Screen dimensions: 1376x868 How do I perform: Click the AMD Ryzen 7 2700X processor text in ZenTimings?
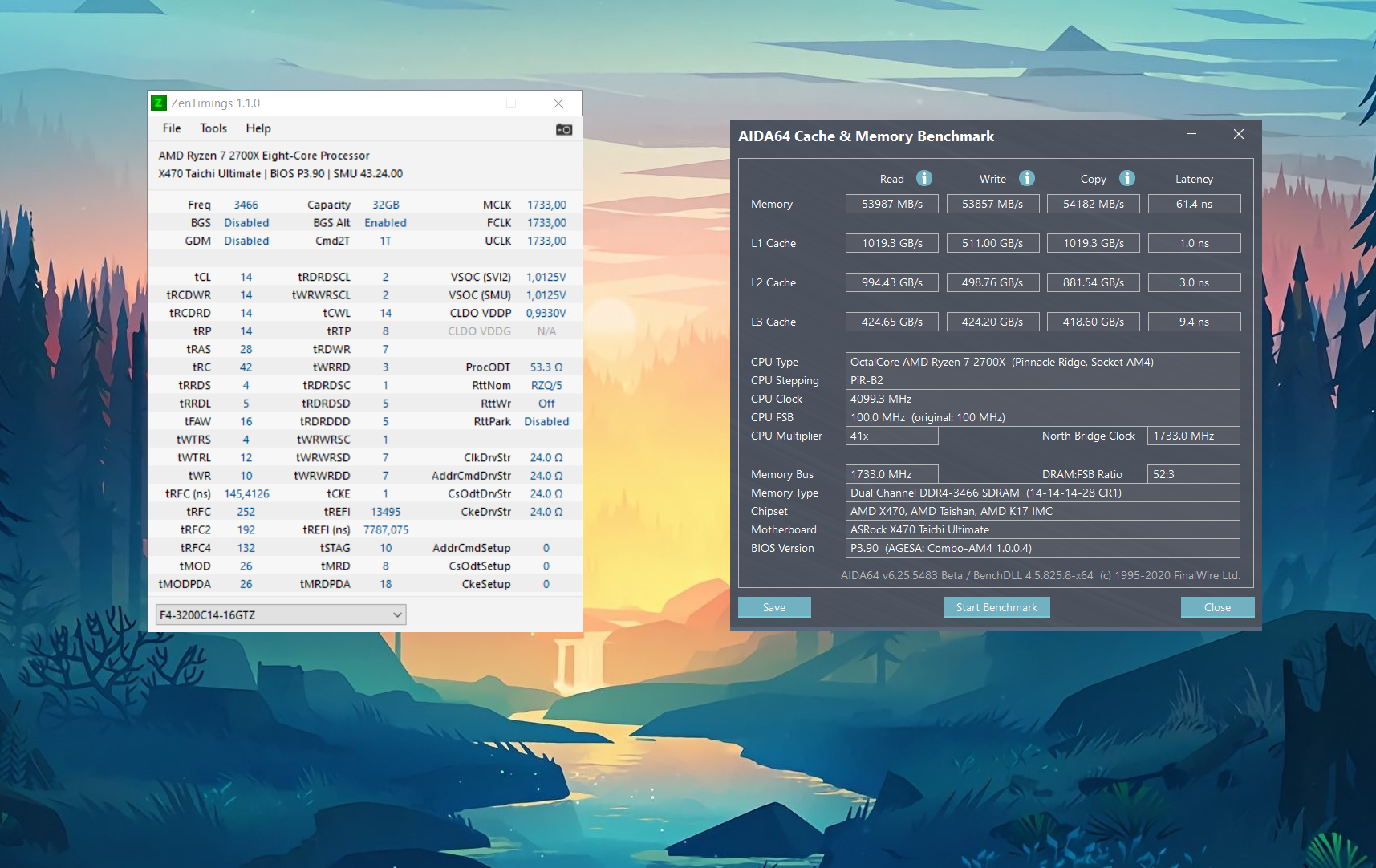click(x=264, y=156)
